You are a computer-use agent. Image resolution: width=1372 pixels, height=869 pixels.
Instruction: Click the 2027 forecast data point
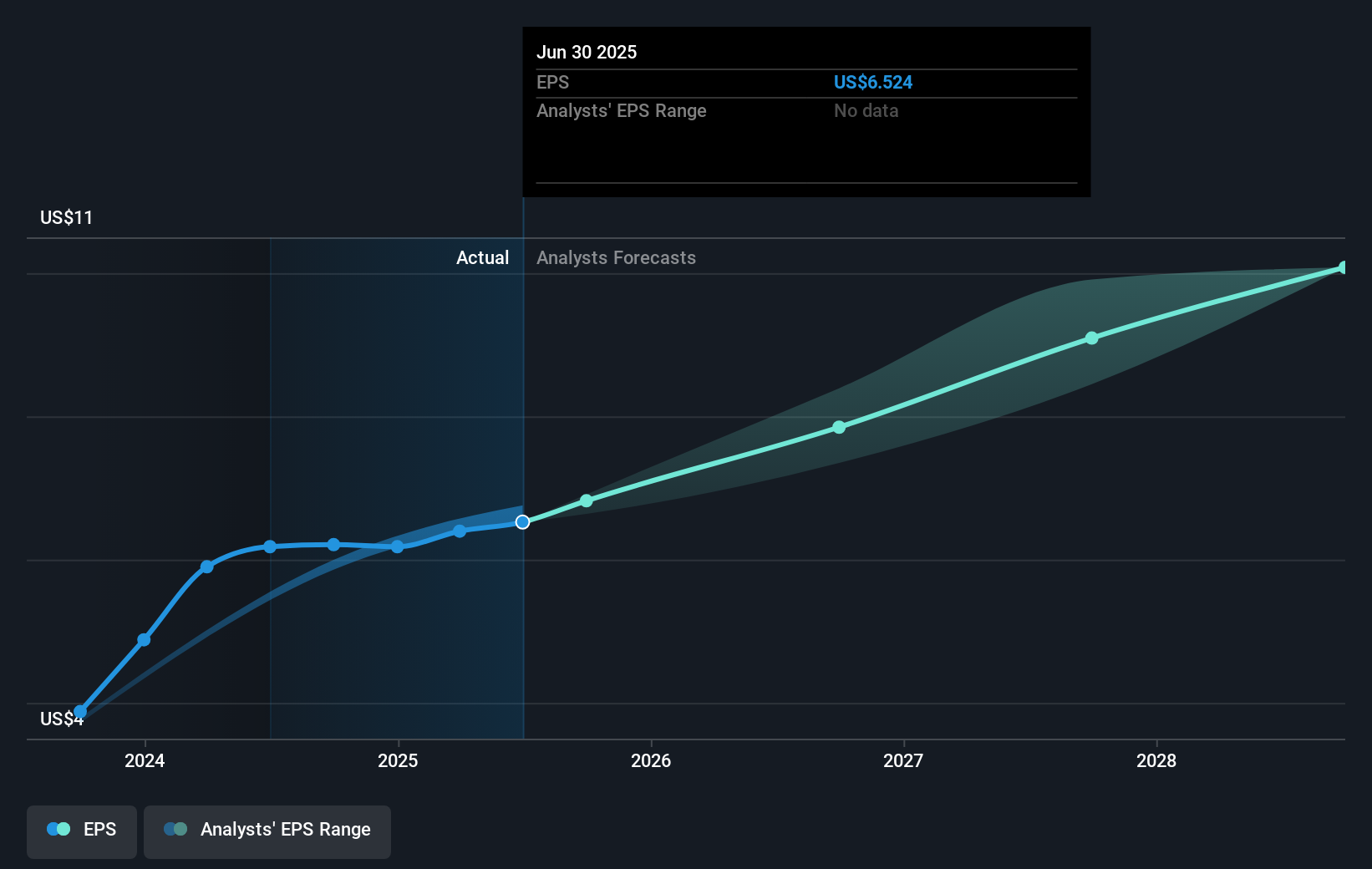[1091, 338]
